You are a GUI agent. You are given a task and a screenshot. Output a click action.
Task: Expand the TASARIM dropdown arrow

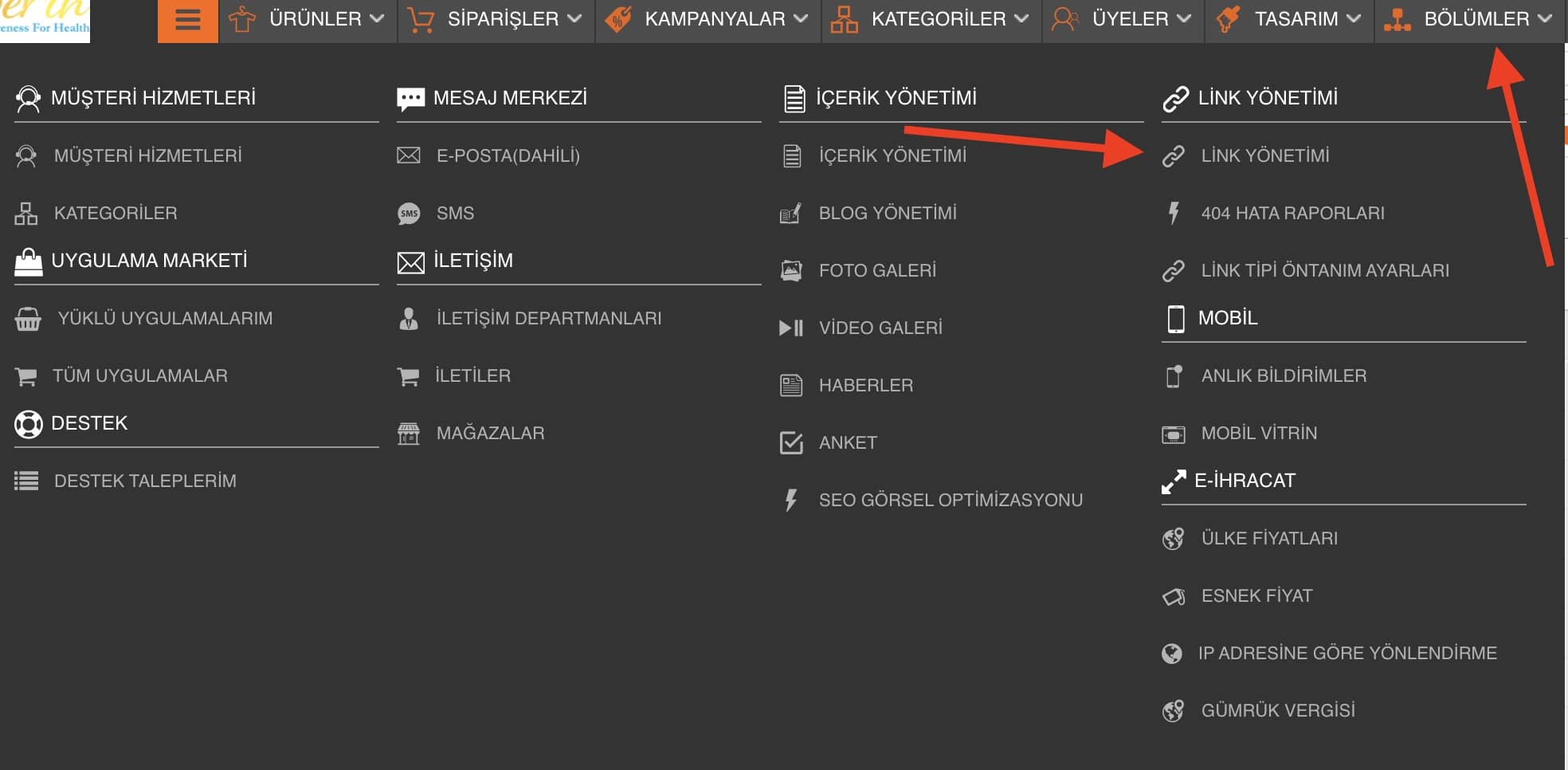coord(1354,18)
